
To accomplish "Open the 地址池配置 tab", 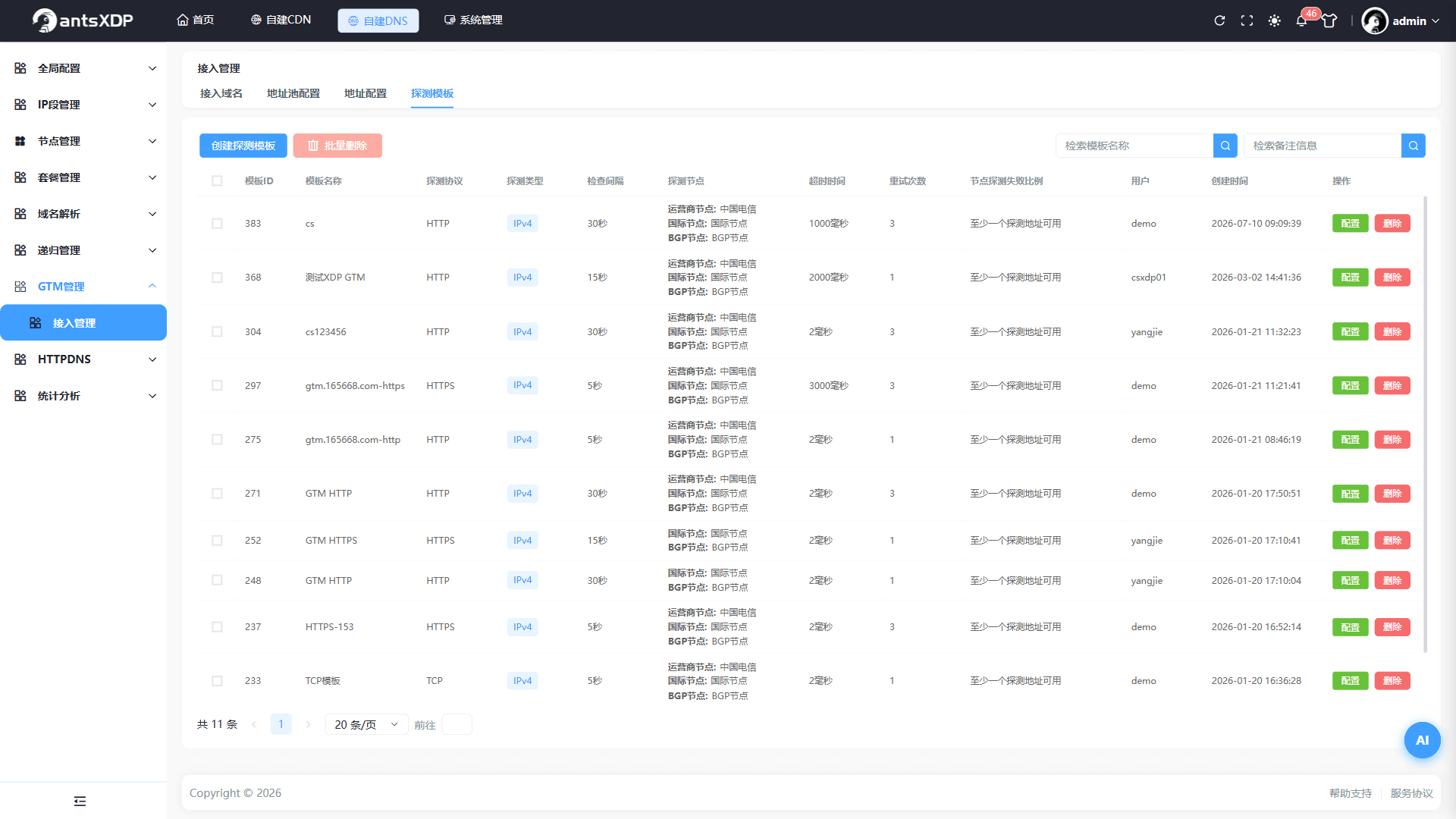I will click(293, 93).
